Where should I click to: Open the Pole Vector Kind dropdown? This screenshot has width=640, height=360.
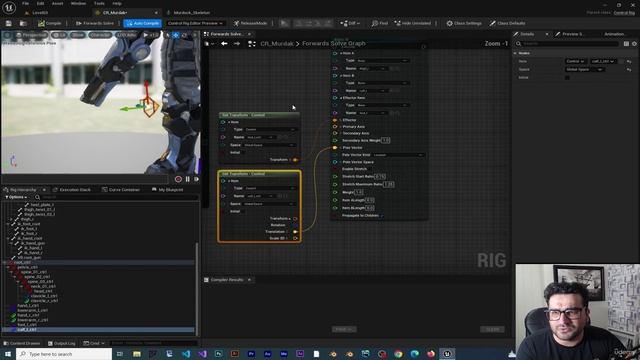[398, 155]
